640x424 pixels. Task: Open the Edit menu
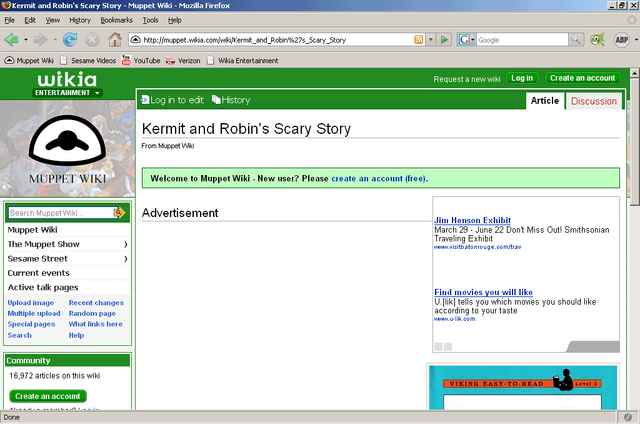[x=30, y=20]
